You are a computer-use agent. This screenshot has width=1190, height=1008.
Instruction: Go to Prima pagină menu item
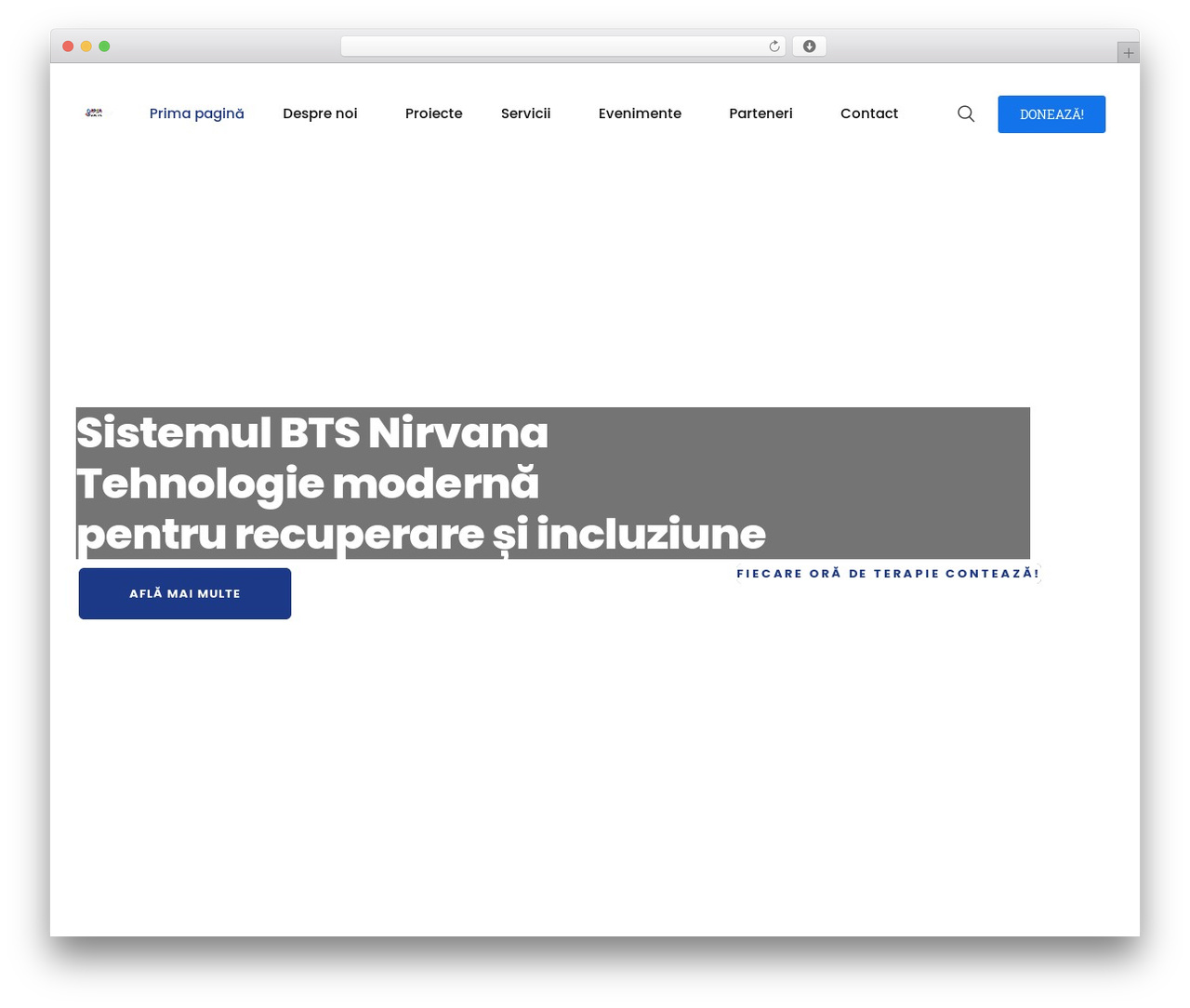[197, 113]
